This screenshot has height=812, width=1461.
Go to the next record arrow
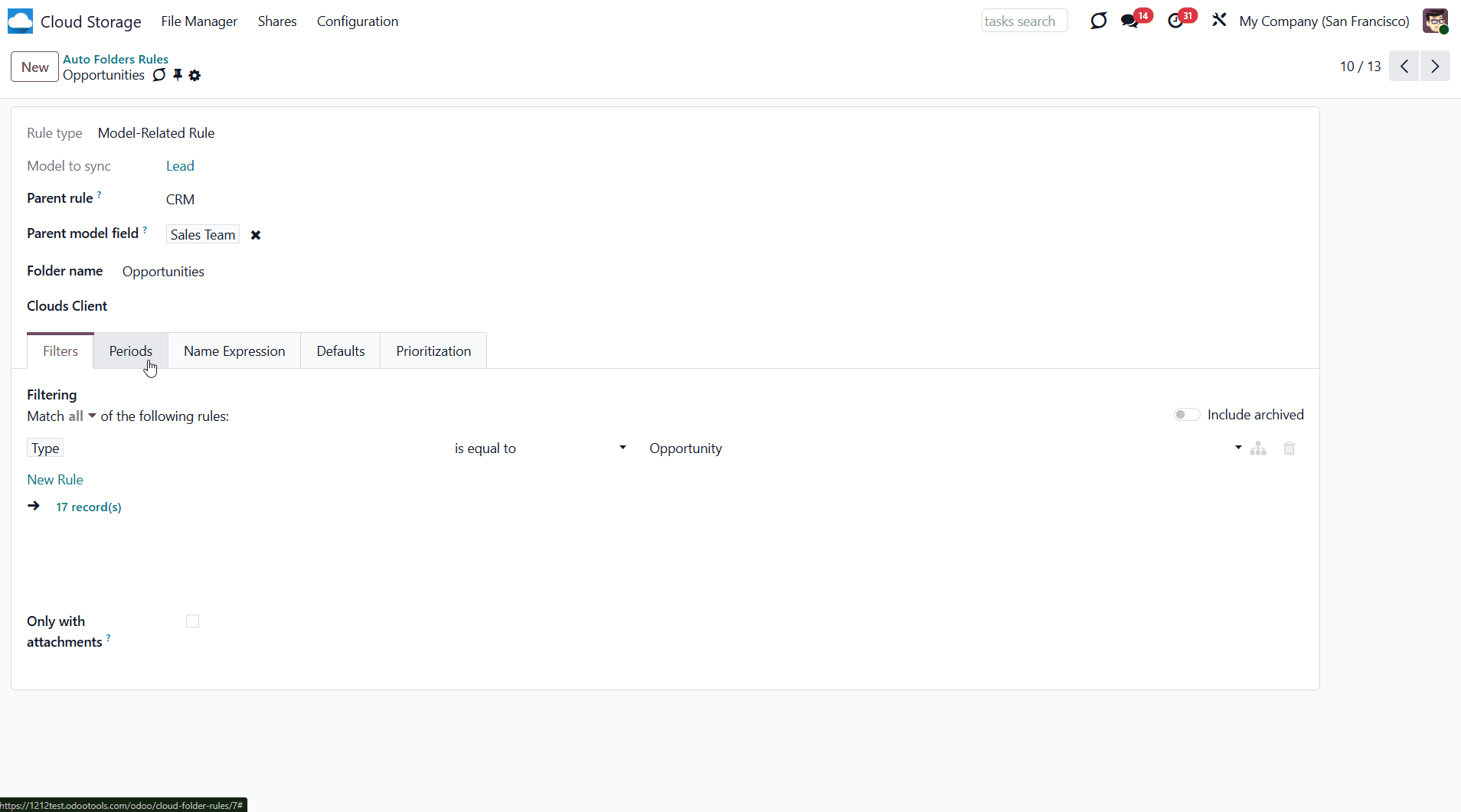point(1435,67)
